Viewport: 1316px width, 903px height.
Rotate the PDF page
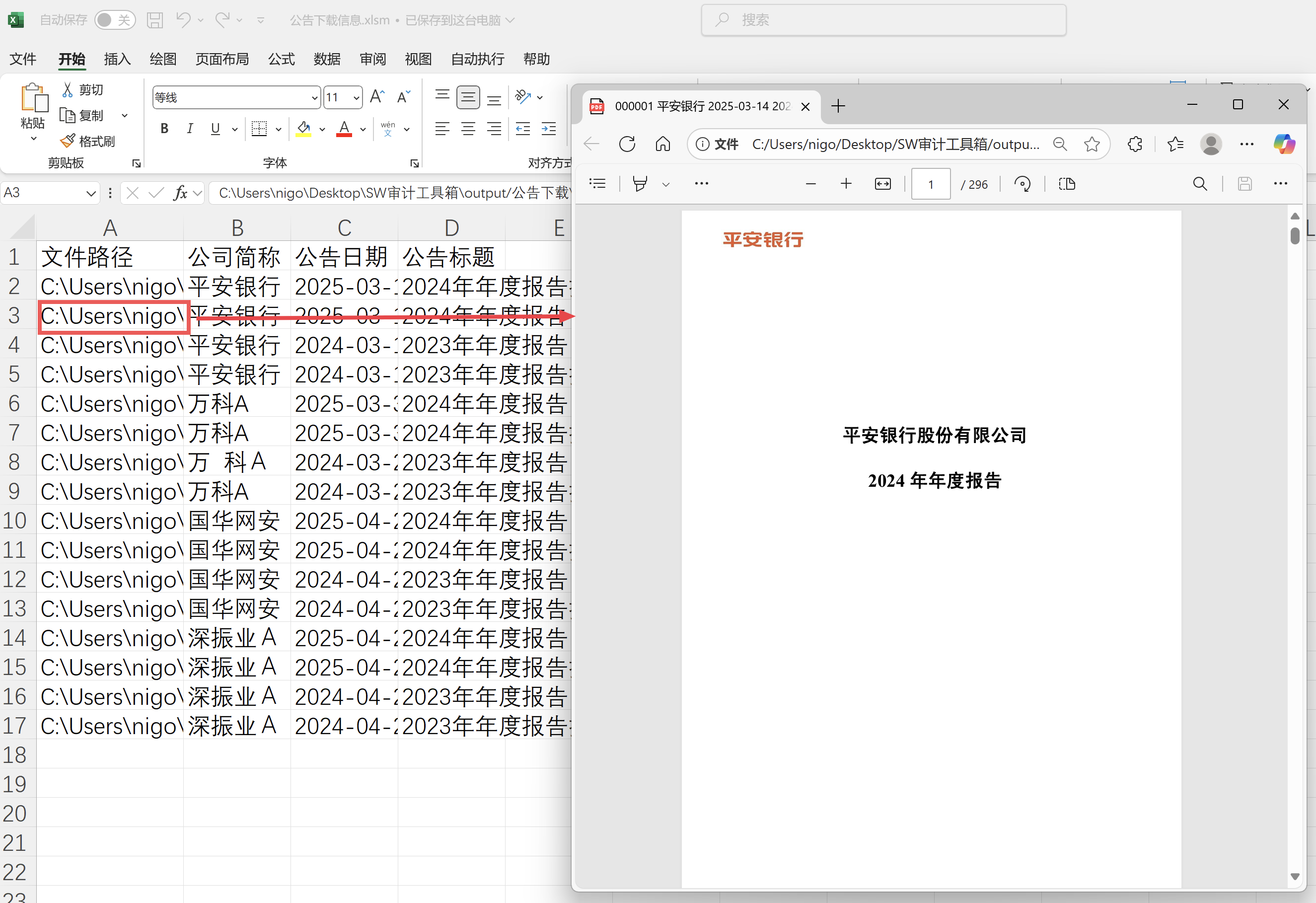1022,184
